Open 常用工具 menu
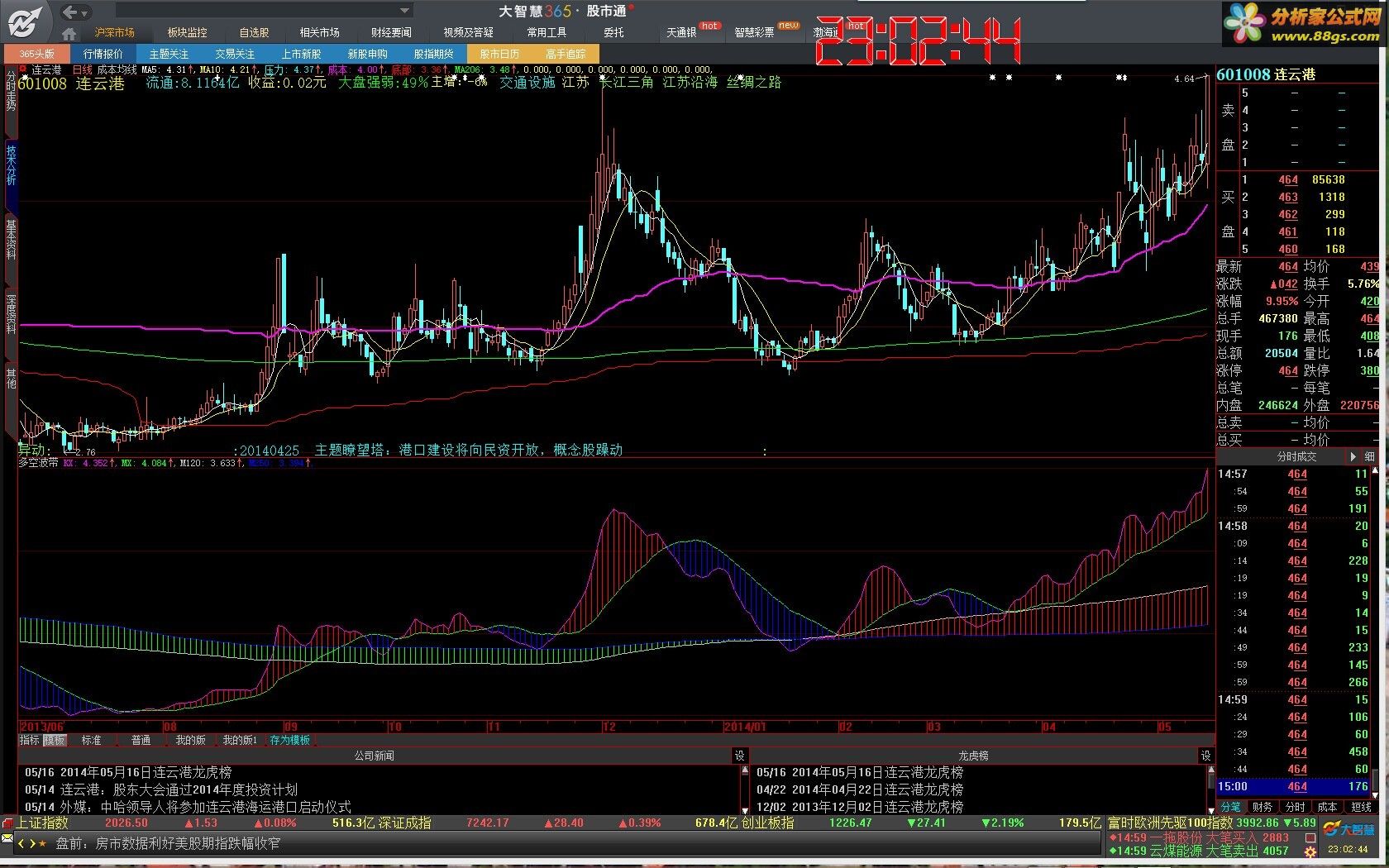Screen dimensions: 1389x868 pos(547,33)
